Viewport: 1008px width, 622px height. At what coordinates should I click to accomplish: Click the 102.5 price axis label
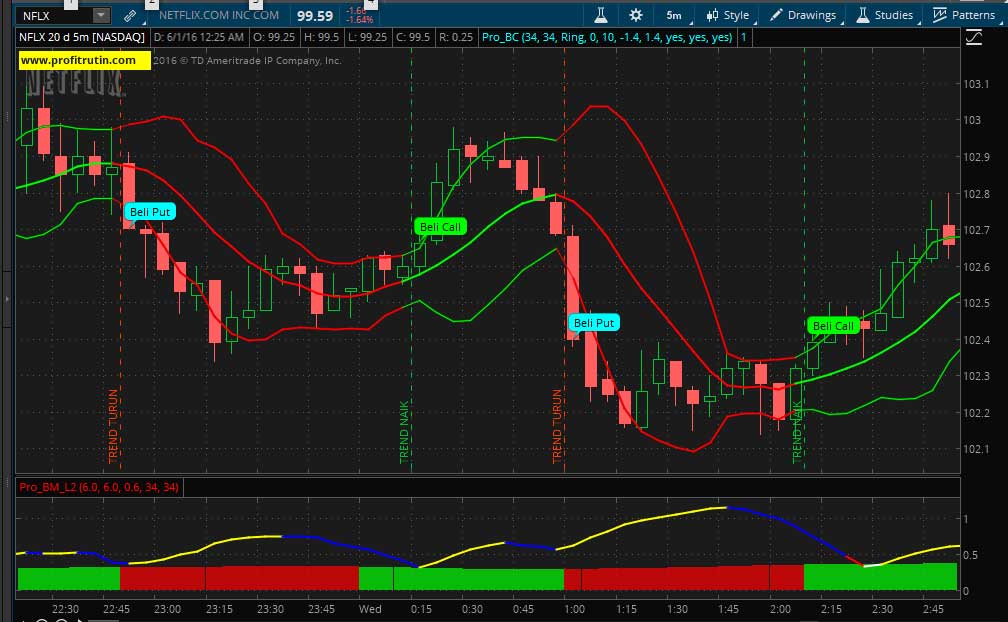tap(976, 303)
